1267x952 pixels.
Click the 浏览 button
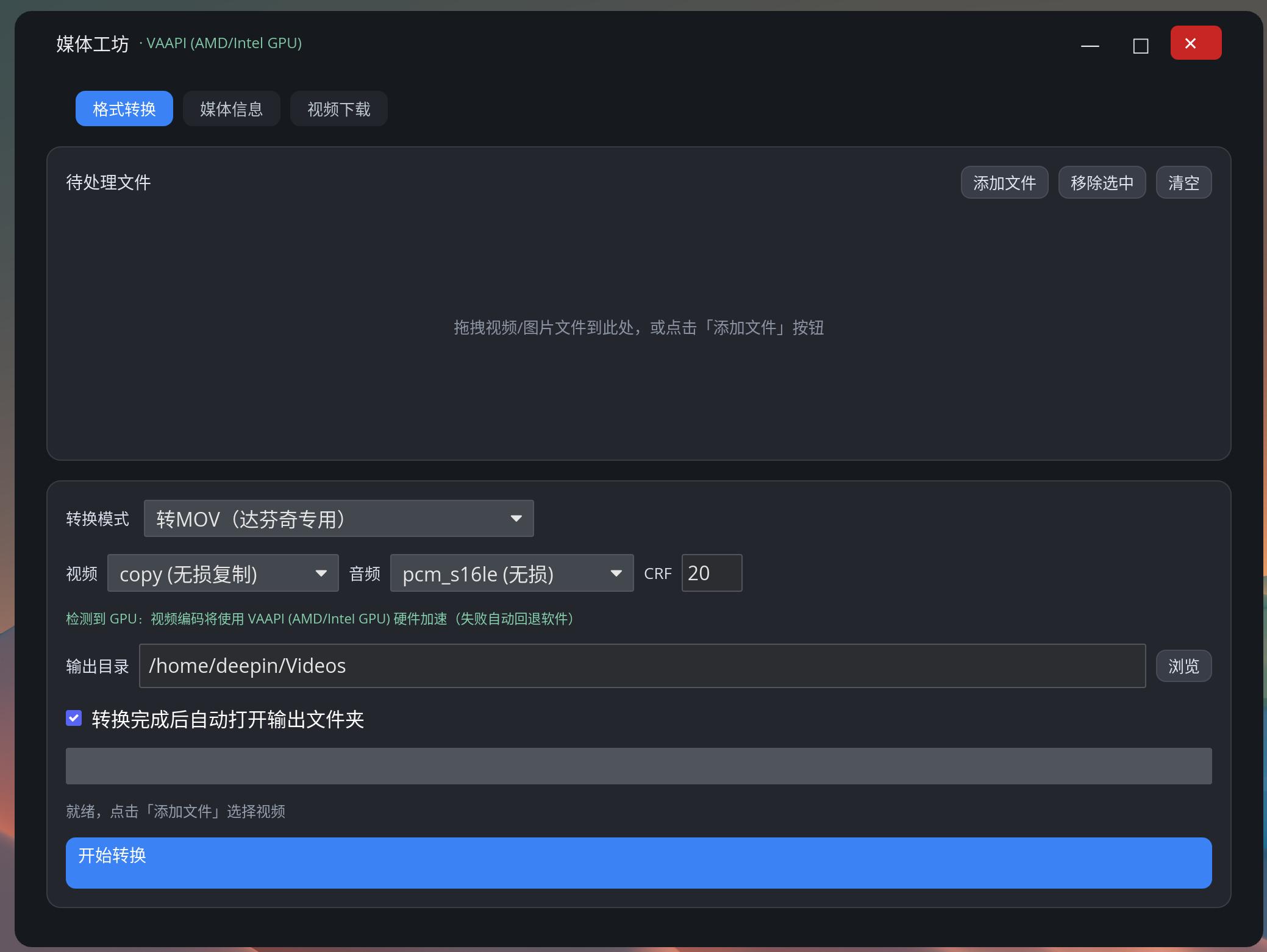pyautogui.click(x=1183, y=666)
